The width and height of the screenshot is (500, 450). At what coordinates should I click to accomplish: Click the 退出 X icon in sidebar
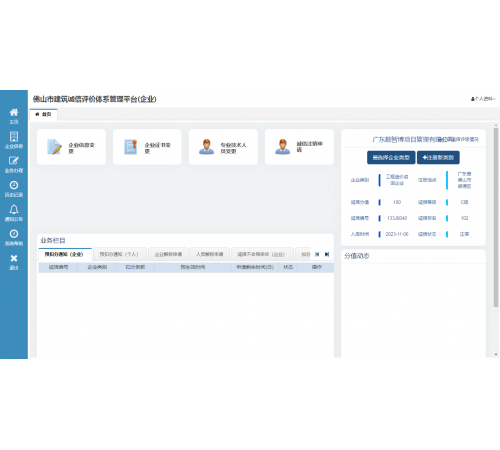point(14,262)
